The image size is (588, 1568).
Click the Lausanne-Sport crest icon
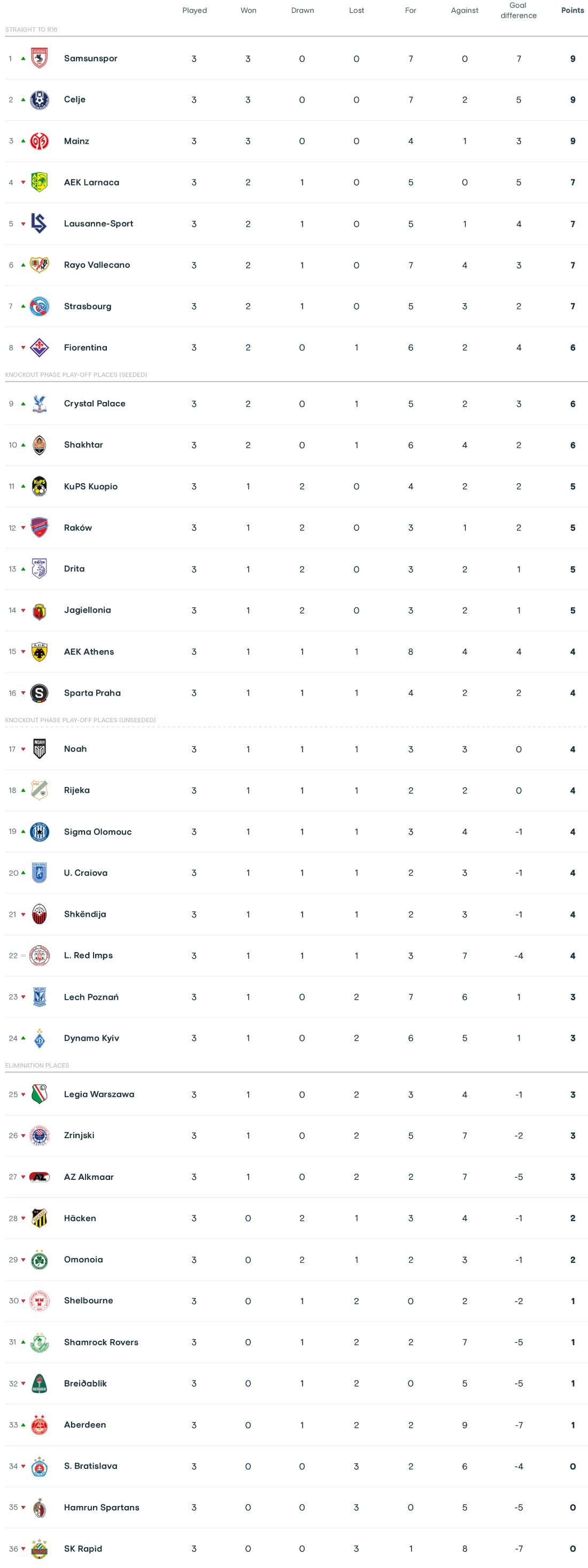pos(39,223)
